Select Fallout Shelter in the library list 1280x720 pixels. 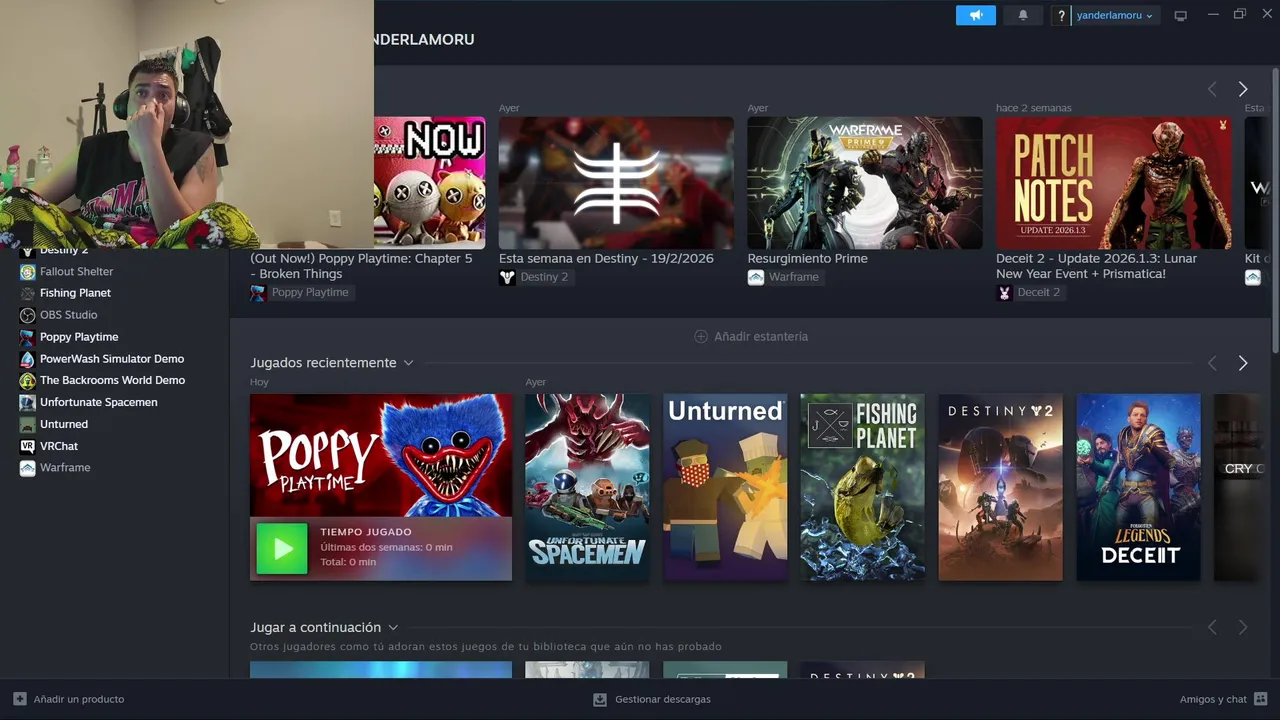point(76,271)
